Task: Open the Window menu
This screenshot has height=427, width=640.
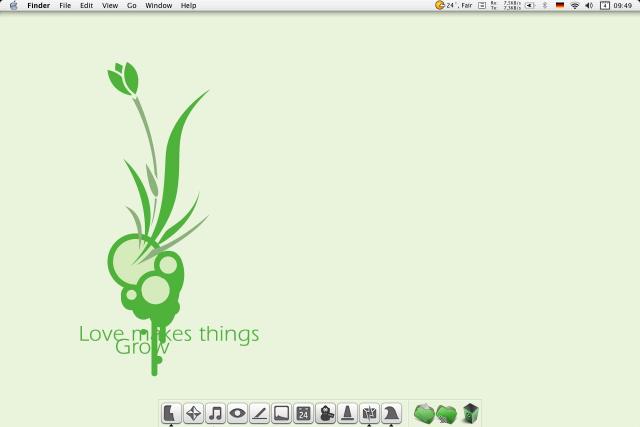Action: (158, 5)
